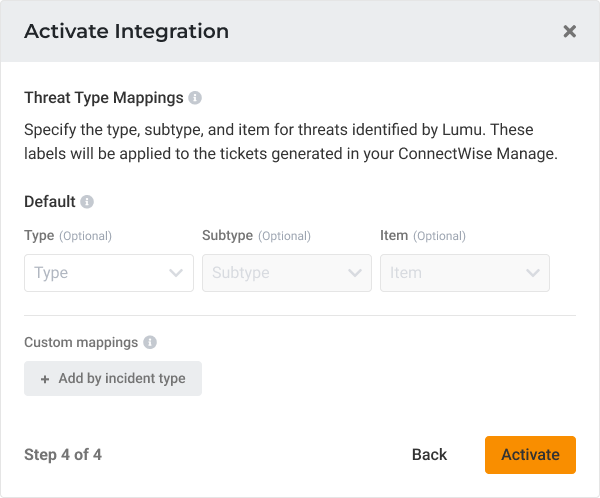
Task: Click info icon beside Threat Type Mappings
Action: [x=195, y=98]
